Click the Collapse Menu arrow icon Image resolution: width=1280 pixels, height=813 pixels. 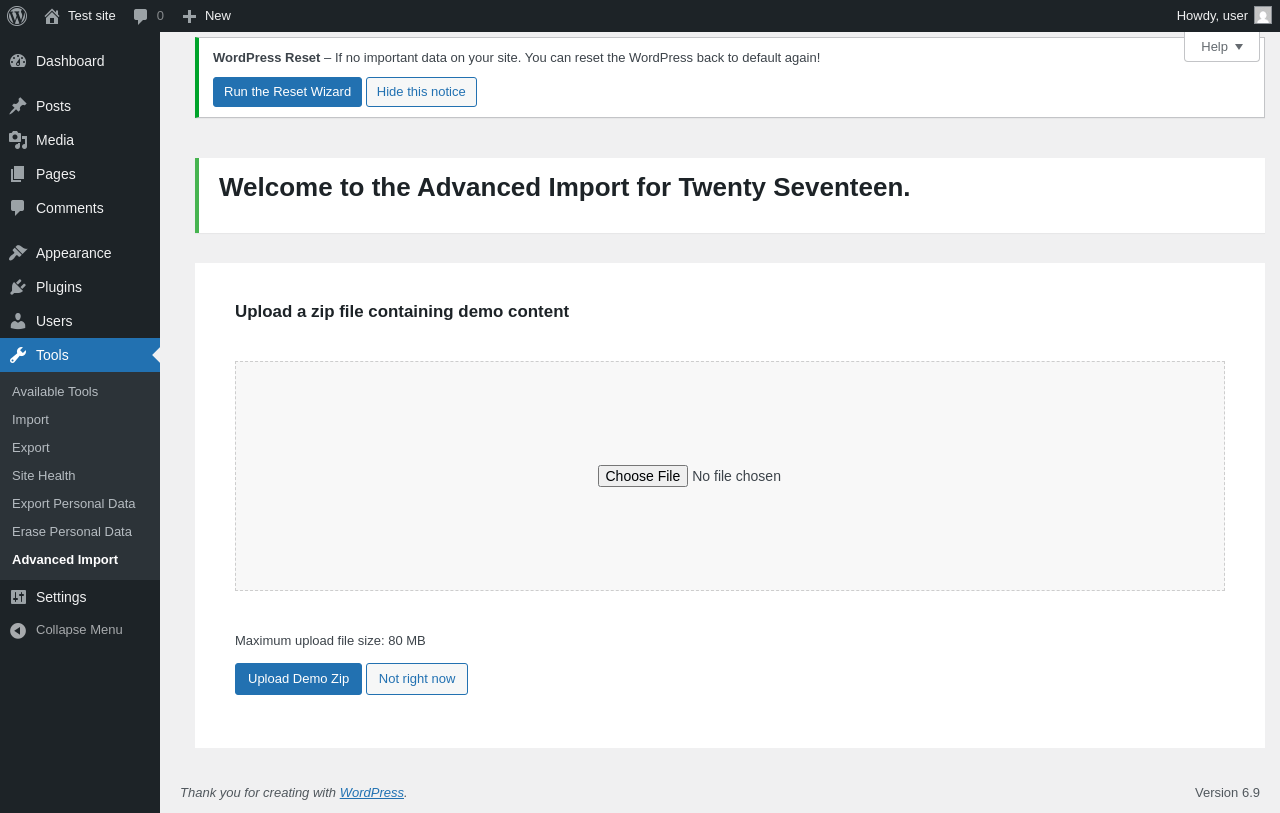coord(18,631)
